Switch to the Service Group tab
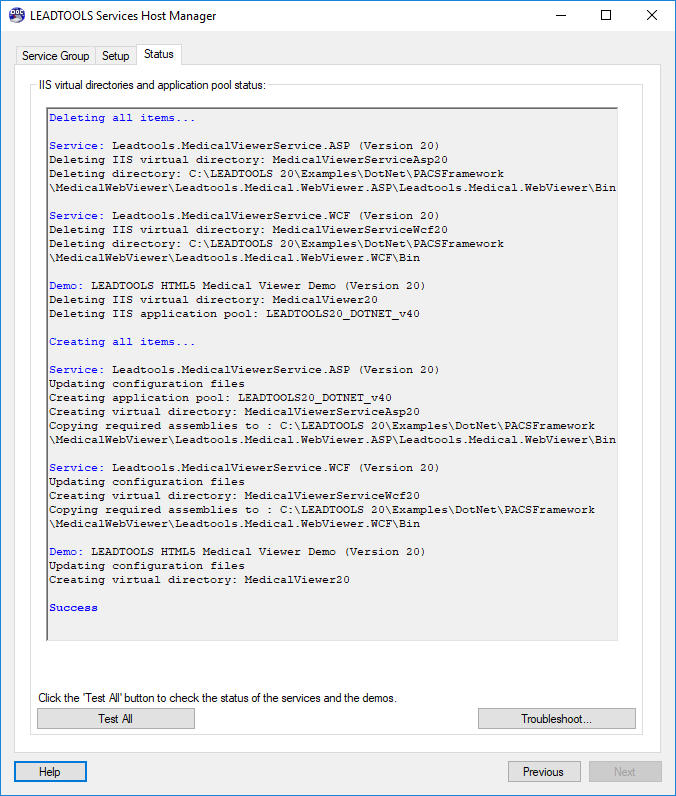 coord(56,56)
